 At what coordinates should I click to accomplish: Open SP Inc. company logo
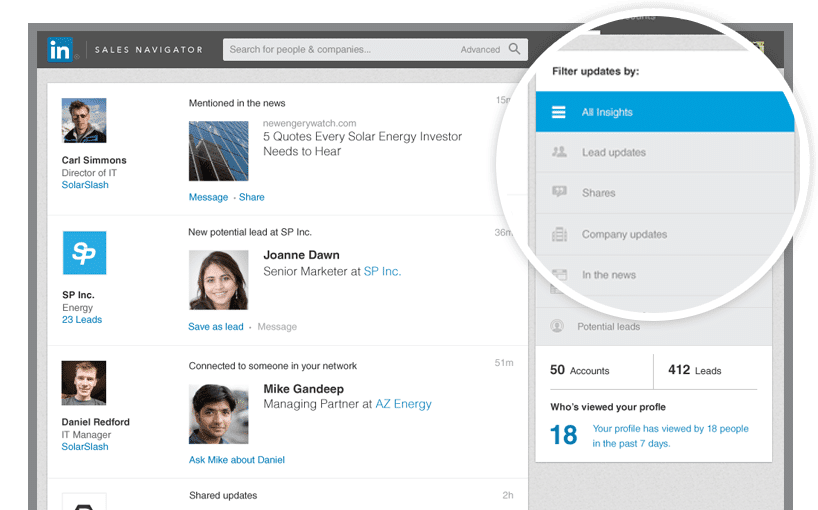(x=85, y=253)
